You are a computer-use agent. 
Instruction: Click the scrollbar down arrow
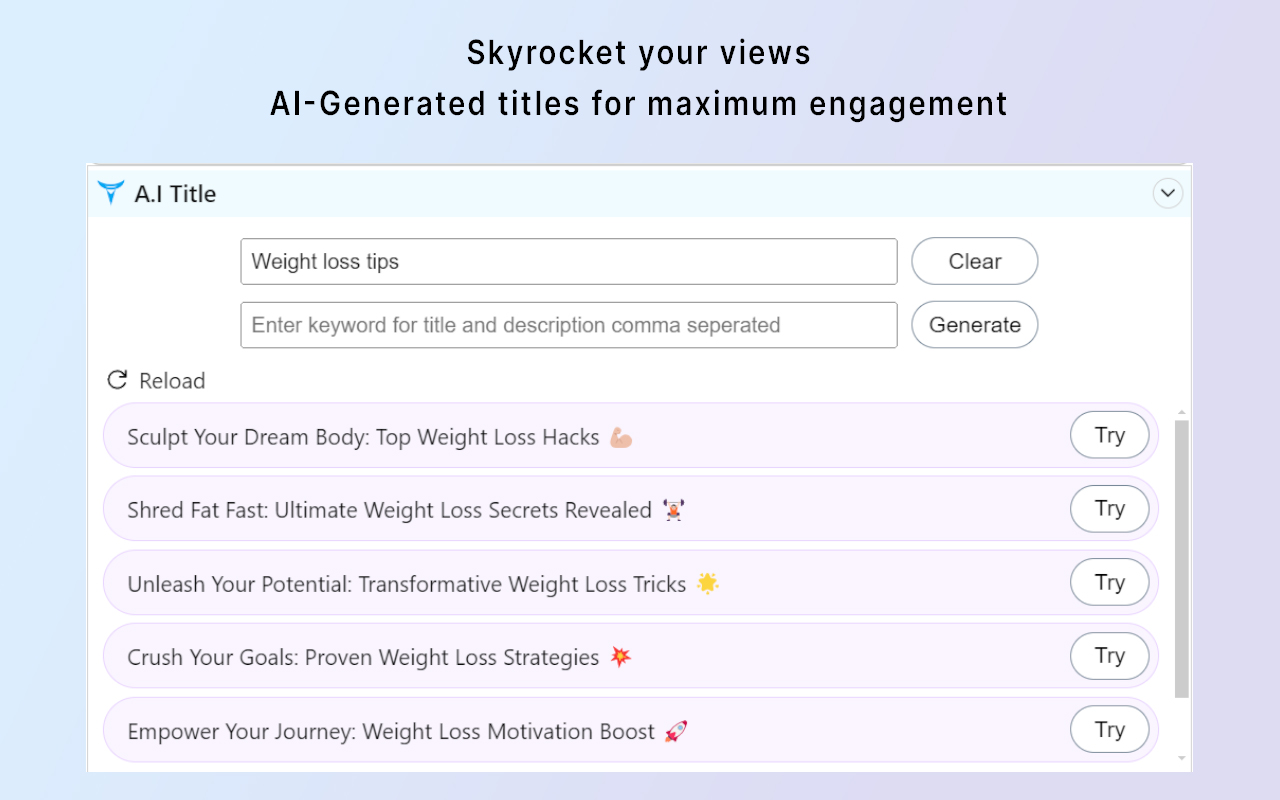(1181, 759)
